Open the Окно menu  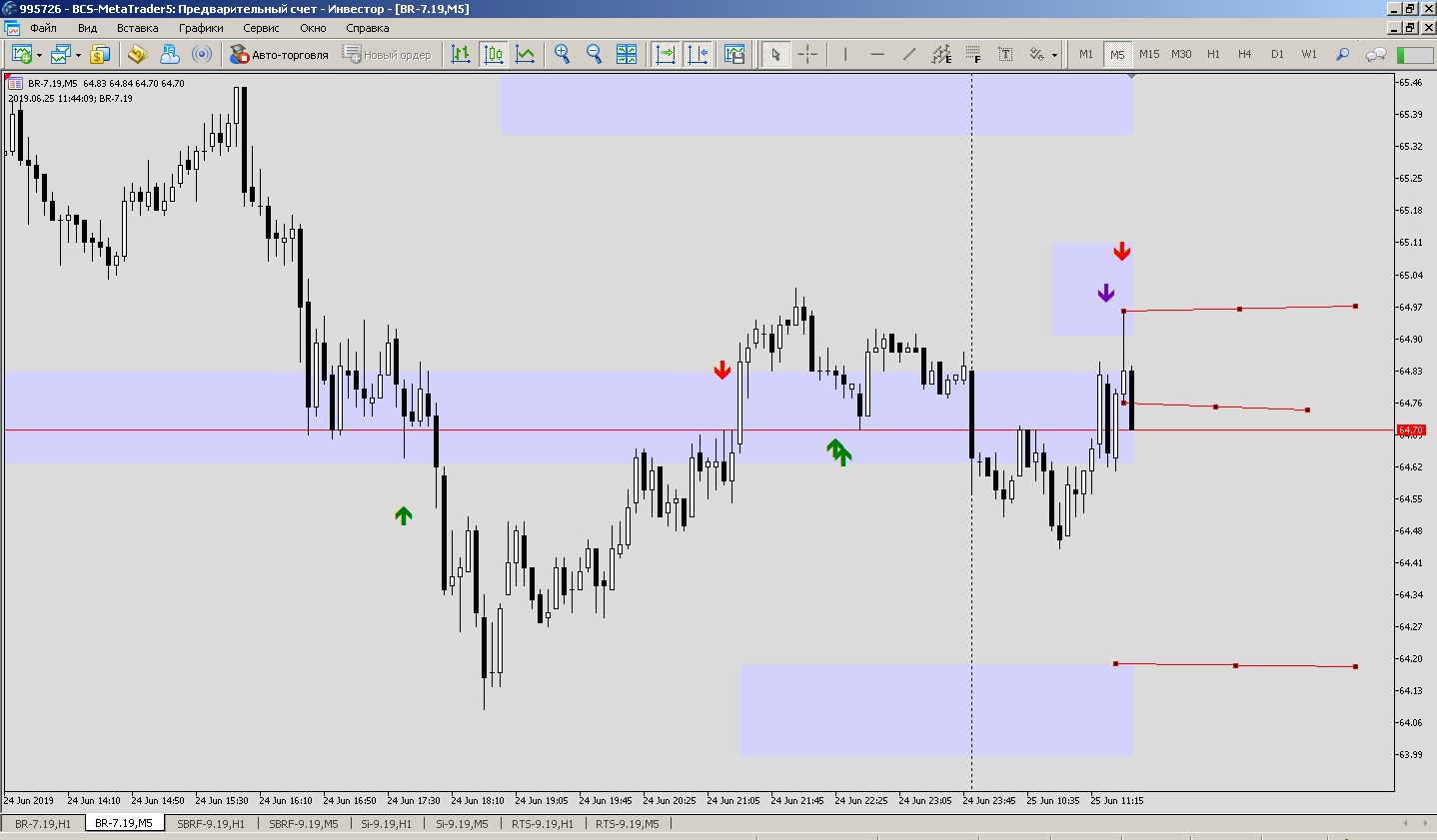pos(313,28)
